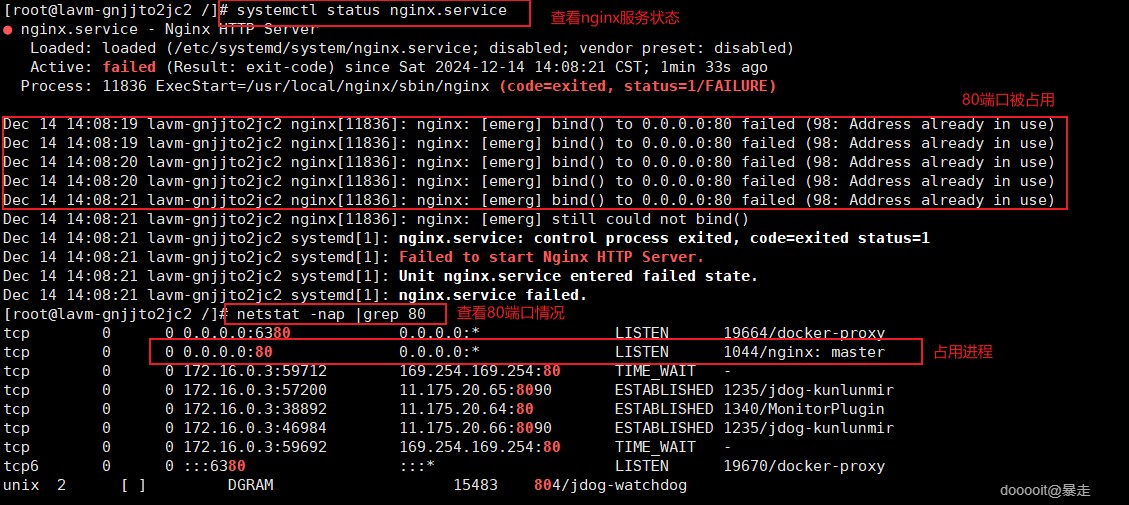
Task: Click the '1340/MonitorPlugin' process entry
Action: 804,409
